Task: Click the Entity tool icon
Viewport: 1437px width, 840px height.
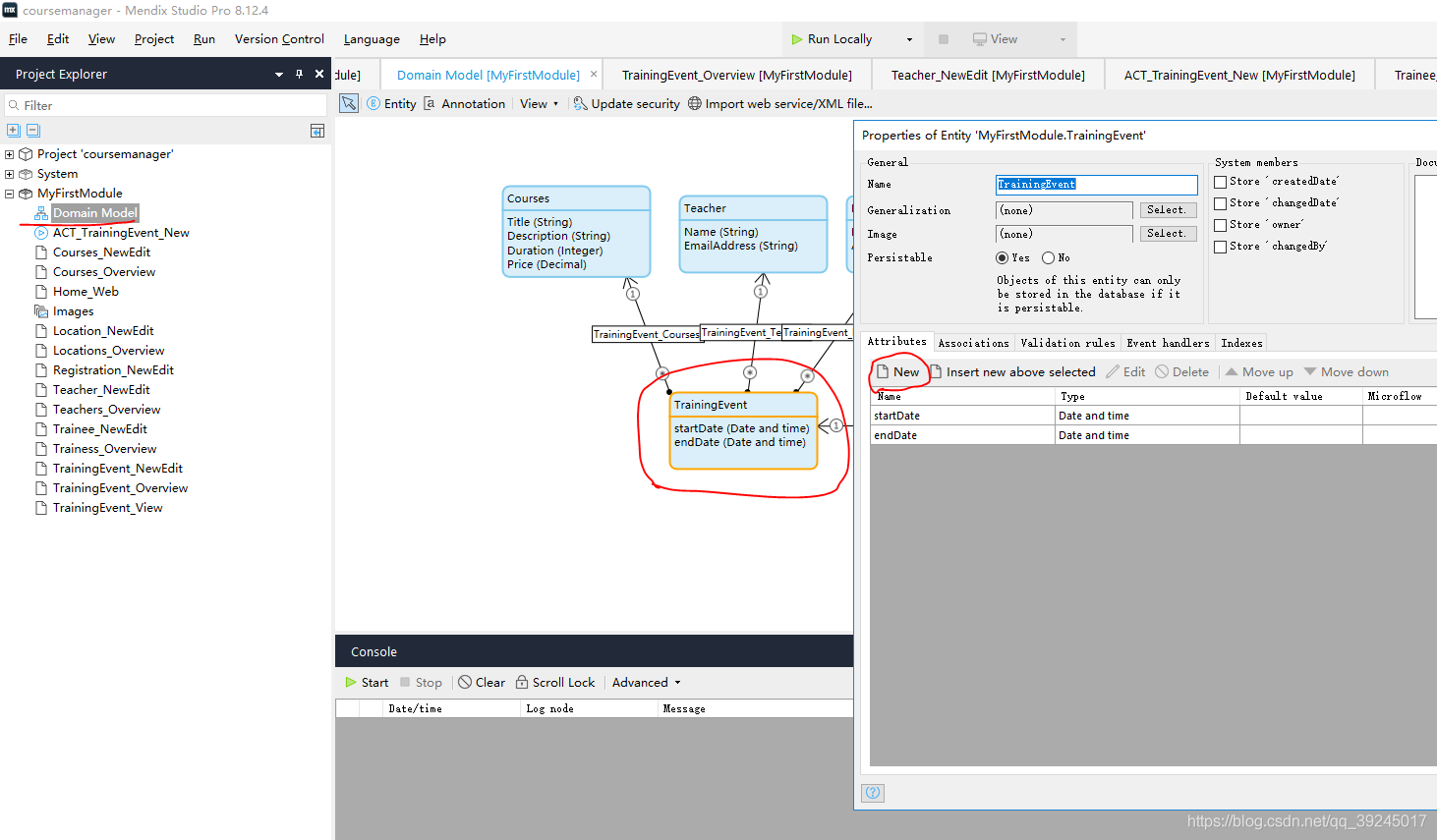Action: click(374, 103)
